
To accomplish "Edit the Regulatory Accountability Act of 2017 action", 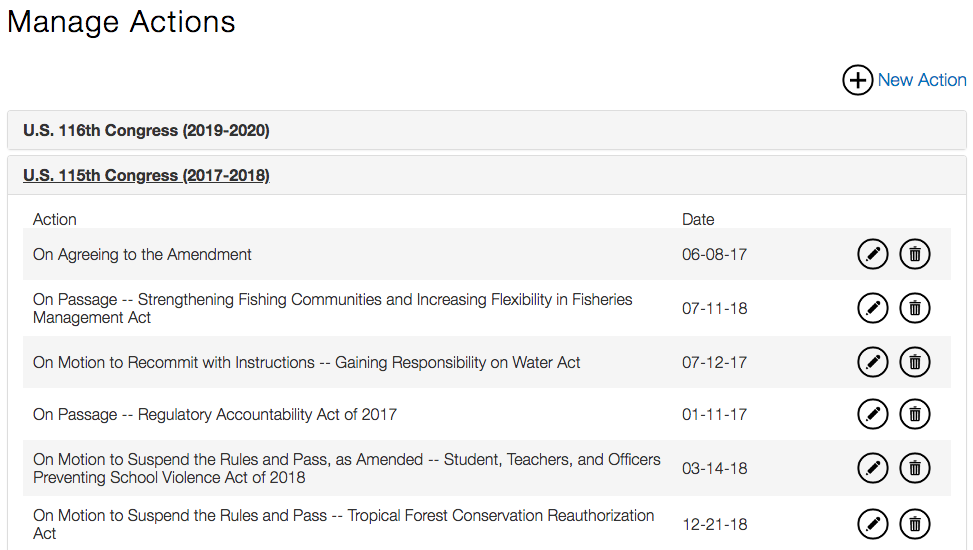I will tap(873, 414).
